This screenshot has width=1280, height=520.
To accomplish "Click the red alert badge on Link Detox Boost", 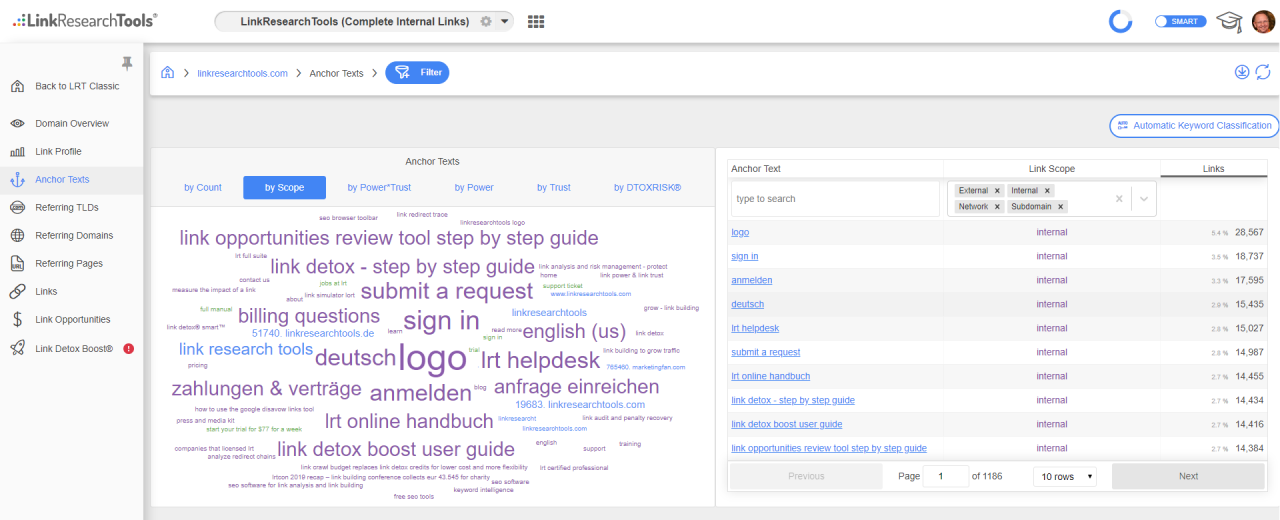I will coord(128,349).
